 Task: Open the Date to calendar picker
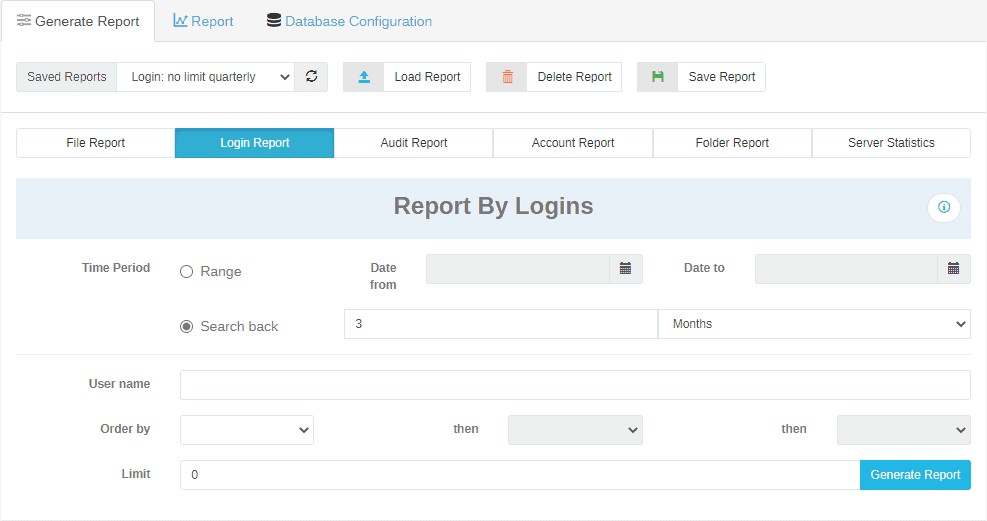pyautogui.click(x=953, y=269)
